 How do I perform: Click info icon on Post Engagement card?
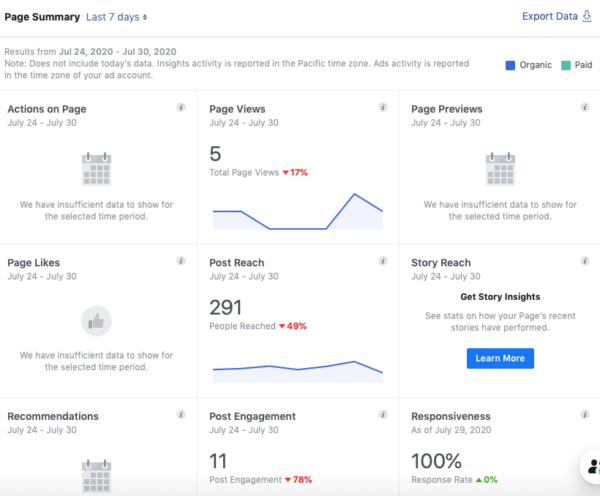tap(383, 414)
